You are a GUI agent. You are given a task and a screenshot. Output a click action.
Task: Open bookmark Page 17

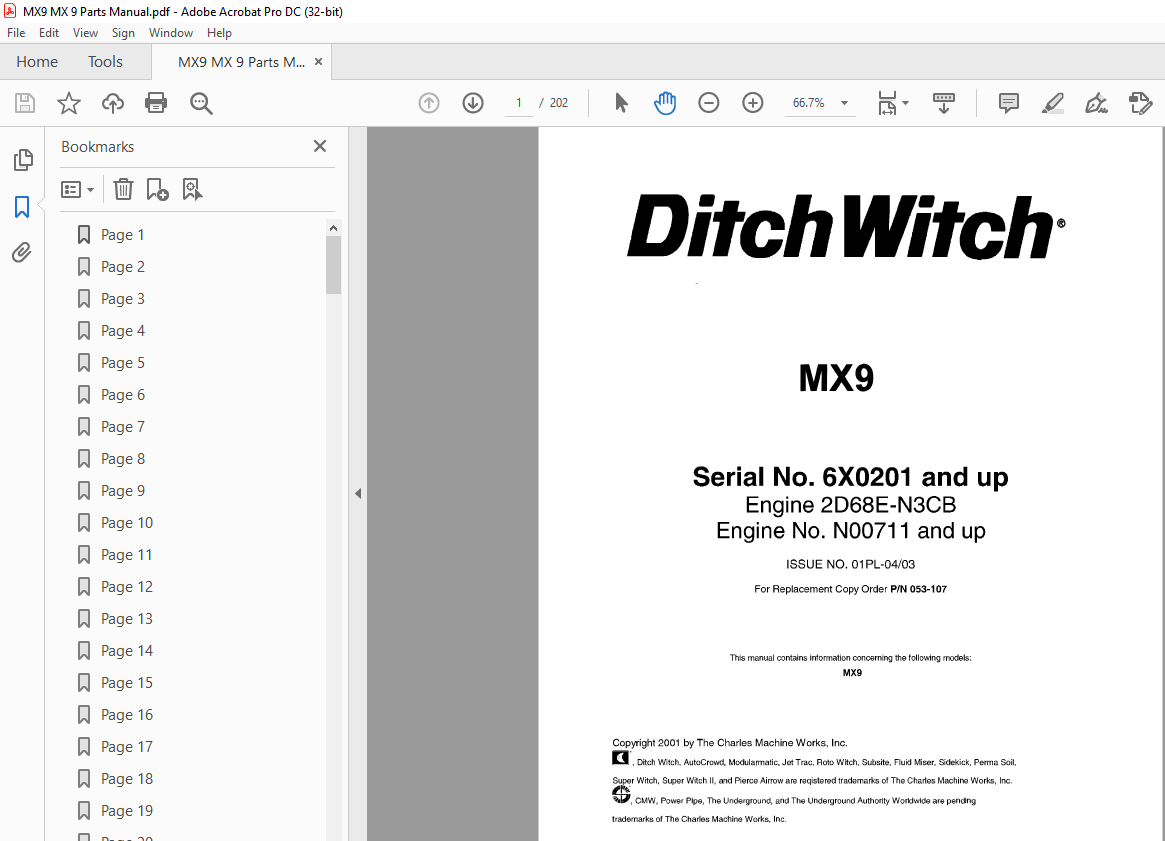point(126,746)
